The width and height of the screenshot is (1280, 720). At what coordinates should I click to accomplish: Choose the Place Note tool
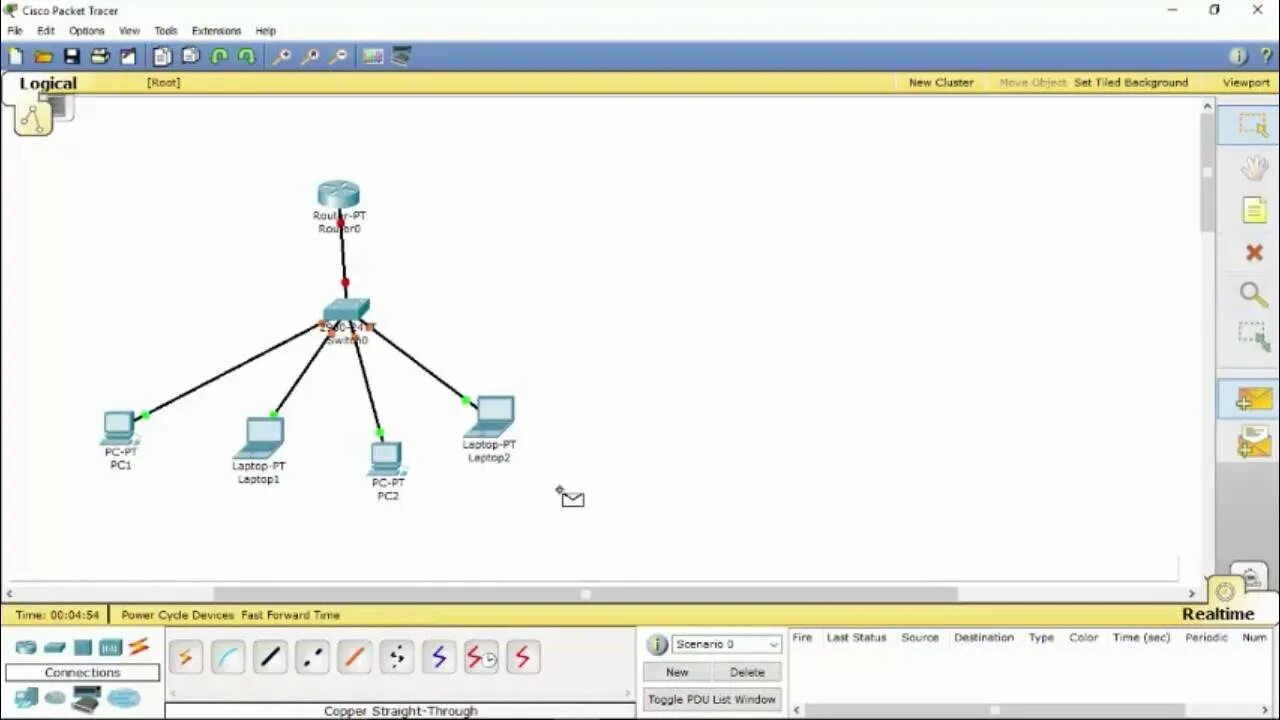tap(1254, 210)
